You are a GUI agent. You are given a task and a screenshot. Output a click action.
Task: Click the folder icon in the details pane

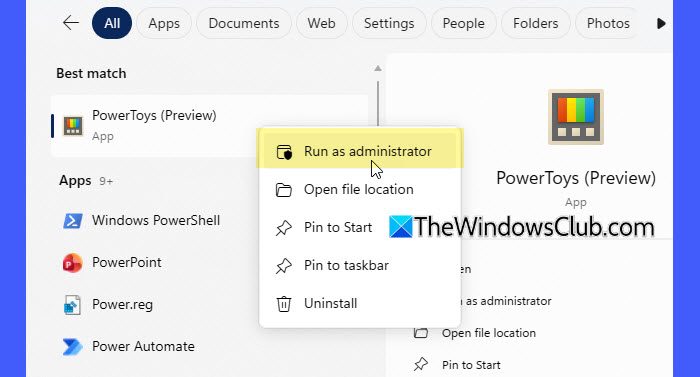[421, 333]
